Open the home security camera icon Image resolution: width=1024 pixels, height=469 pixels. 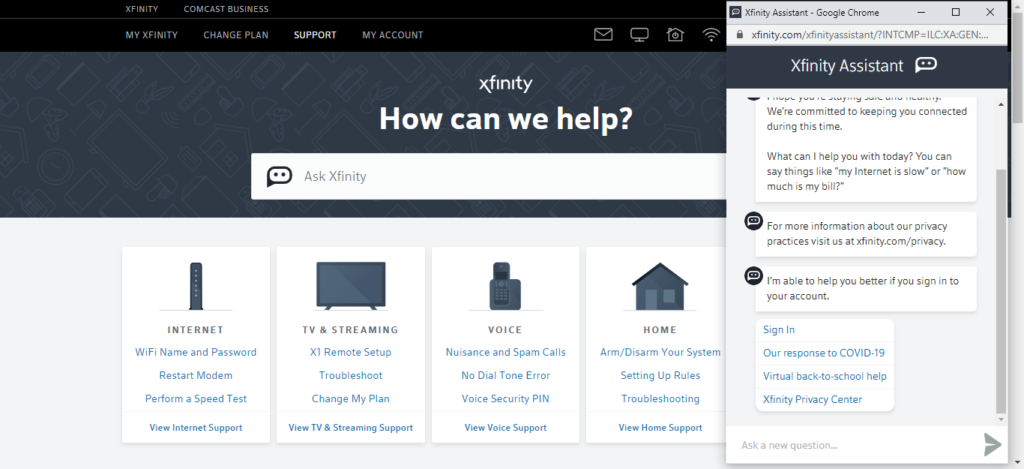click(x=675, y=35)
